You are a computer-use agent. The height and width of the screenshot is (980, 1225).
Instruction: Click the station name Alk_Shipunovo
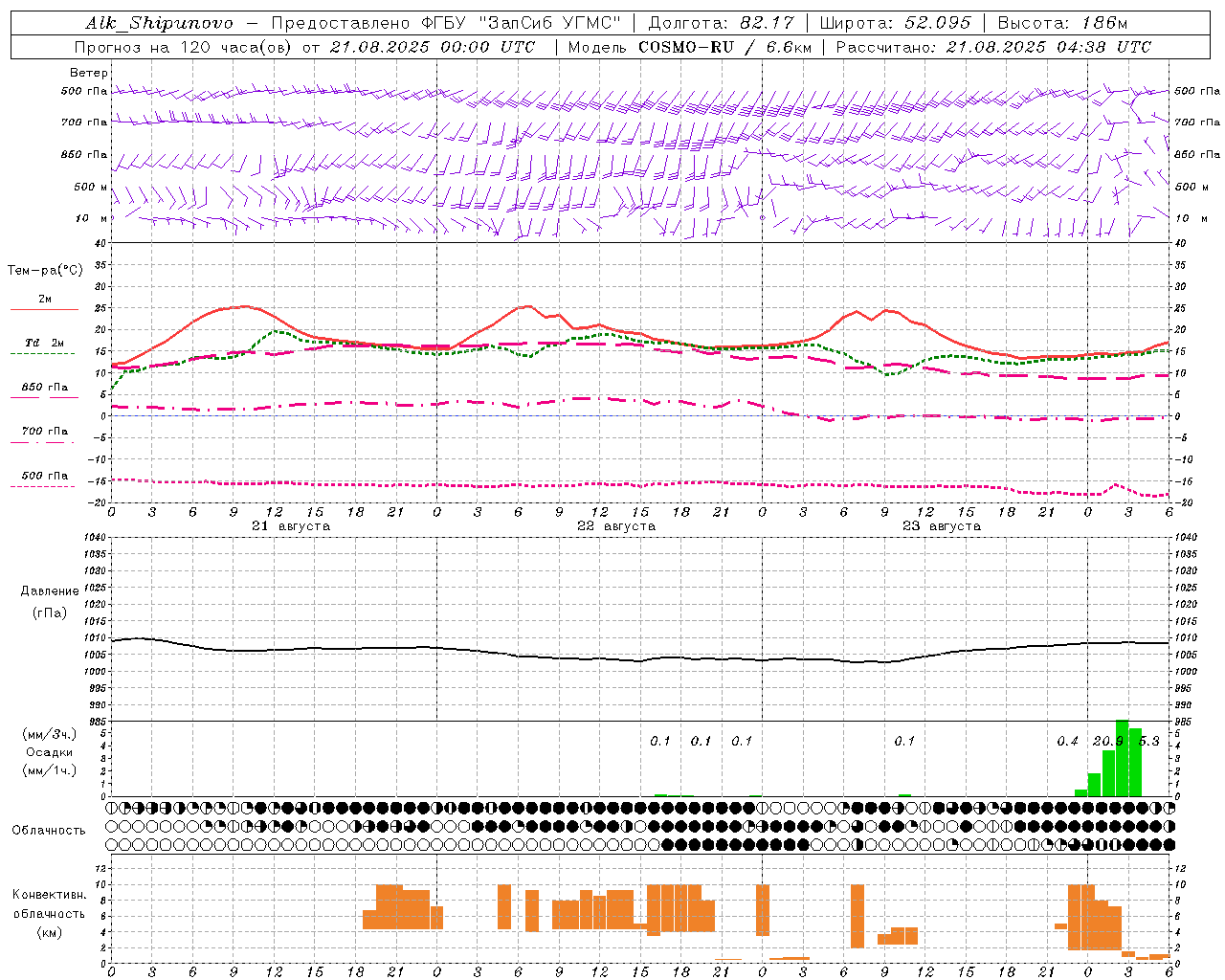pyautogui.click(x=159, y=23)
